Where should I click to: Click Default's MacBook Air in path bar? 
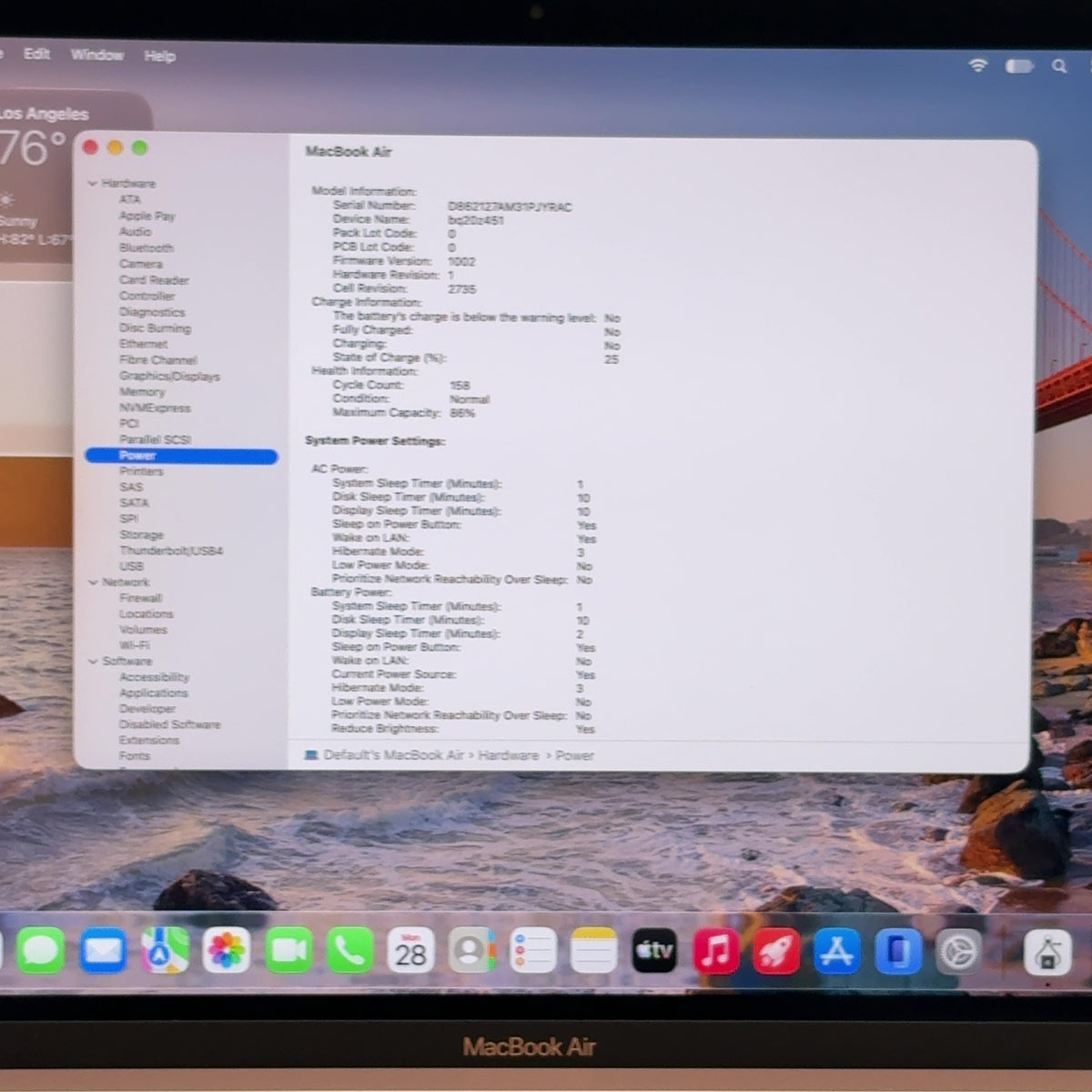[x=393, y=754]
